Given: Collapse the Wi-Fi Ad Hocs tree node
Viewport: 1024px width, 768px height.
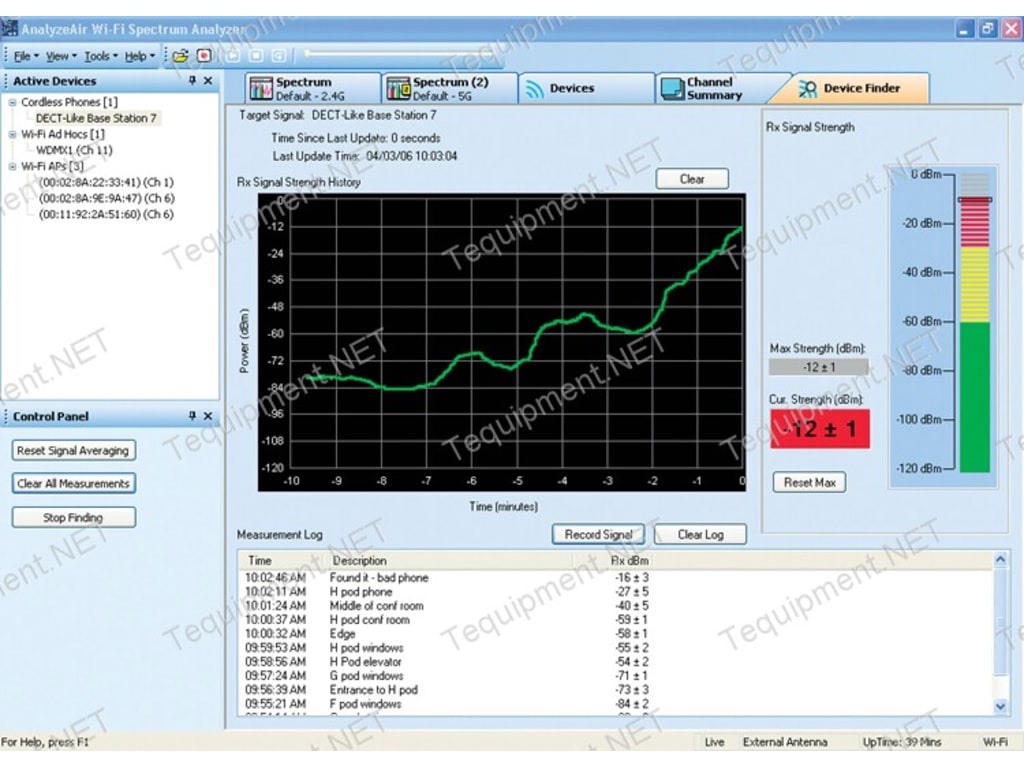Looking at the screenshot, I should pyautogui.click(x=12, y=134).
